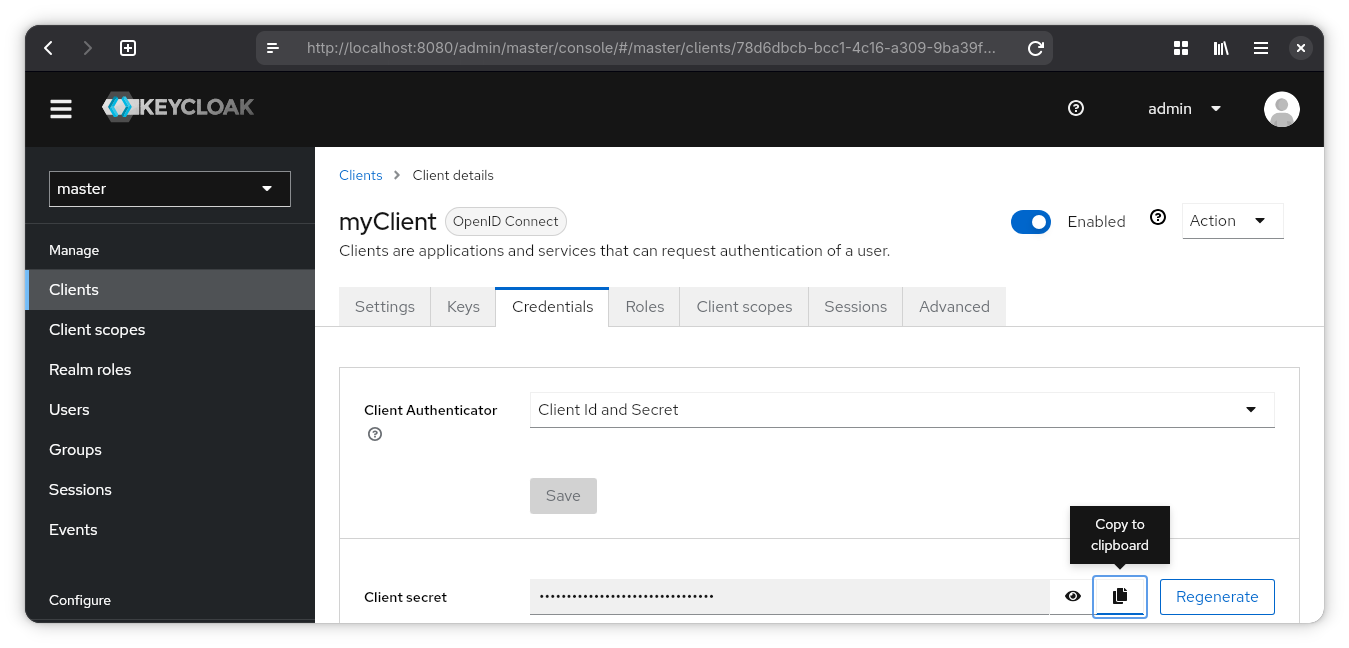Viewport: 1349px width, 648px height.
Task: Open the hamburger sidebar menu
Action: coord(61,109)
